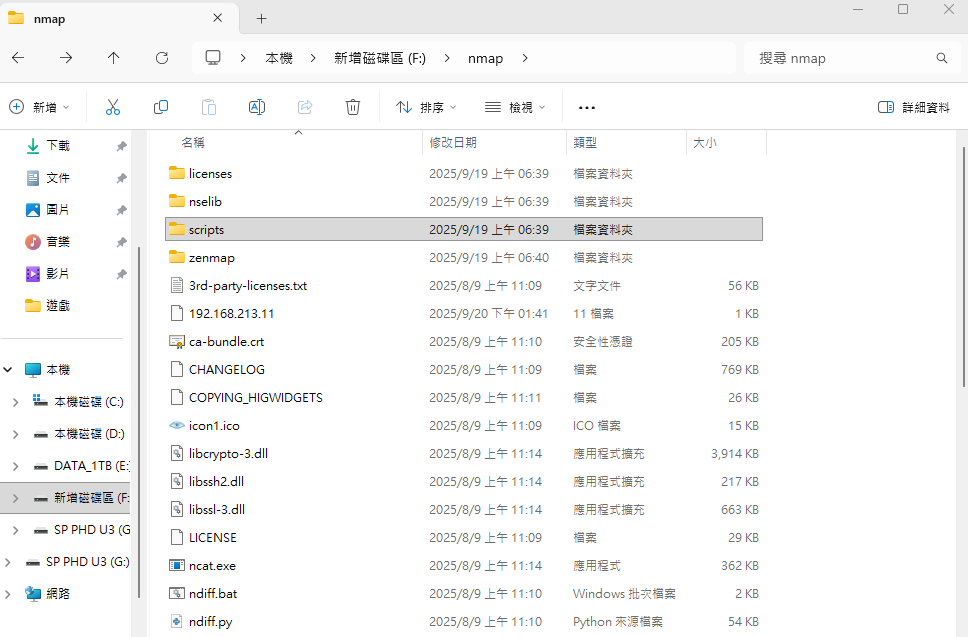Go back with the left arrow
Screen dimensions: 968x637
coord(19,58)
